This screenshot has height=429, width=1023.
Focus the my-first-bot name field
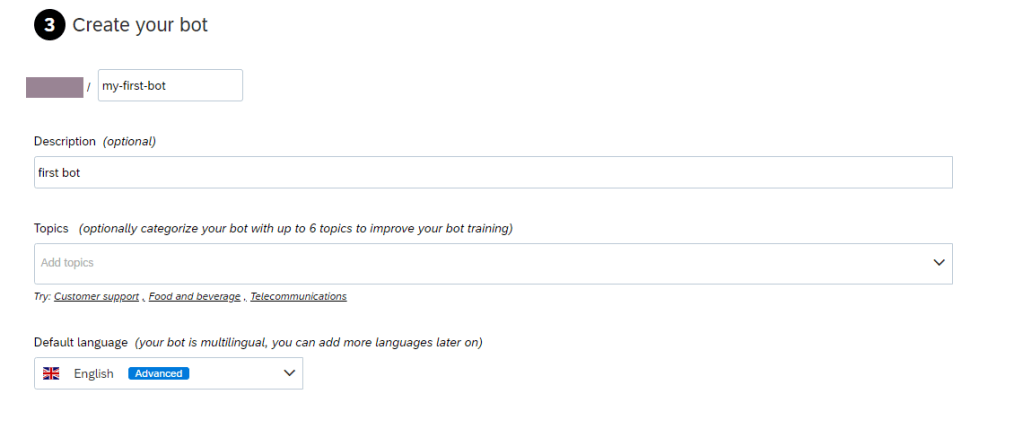point(170,86)
